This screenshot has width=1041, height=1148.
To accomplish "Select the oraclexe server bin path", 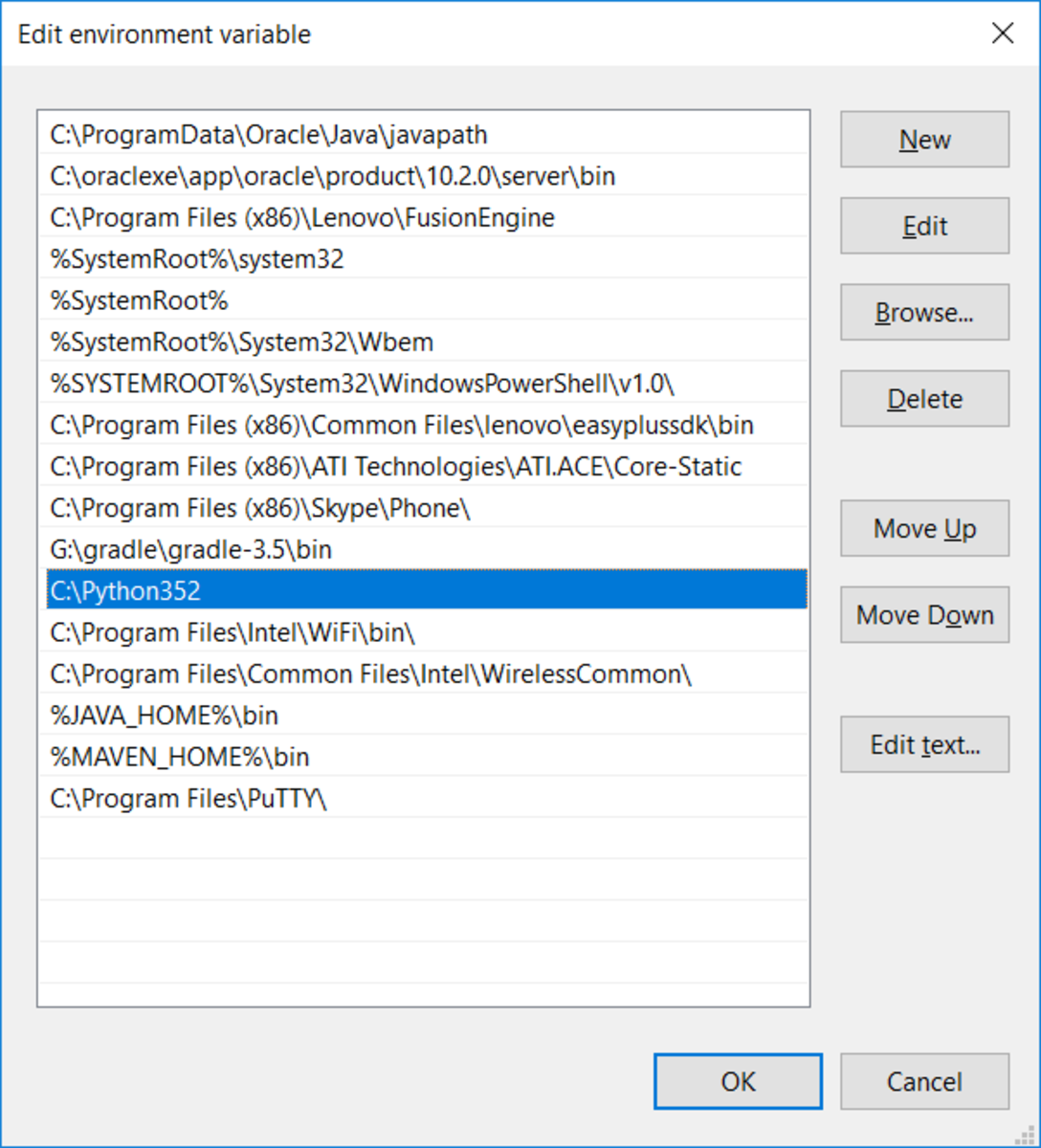I will [332, 176].
